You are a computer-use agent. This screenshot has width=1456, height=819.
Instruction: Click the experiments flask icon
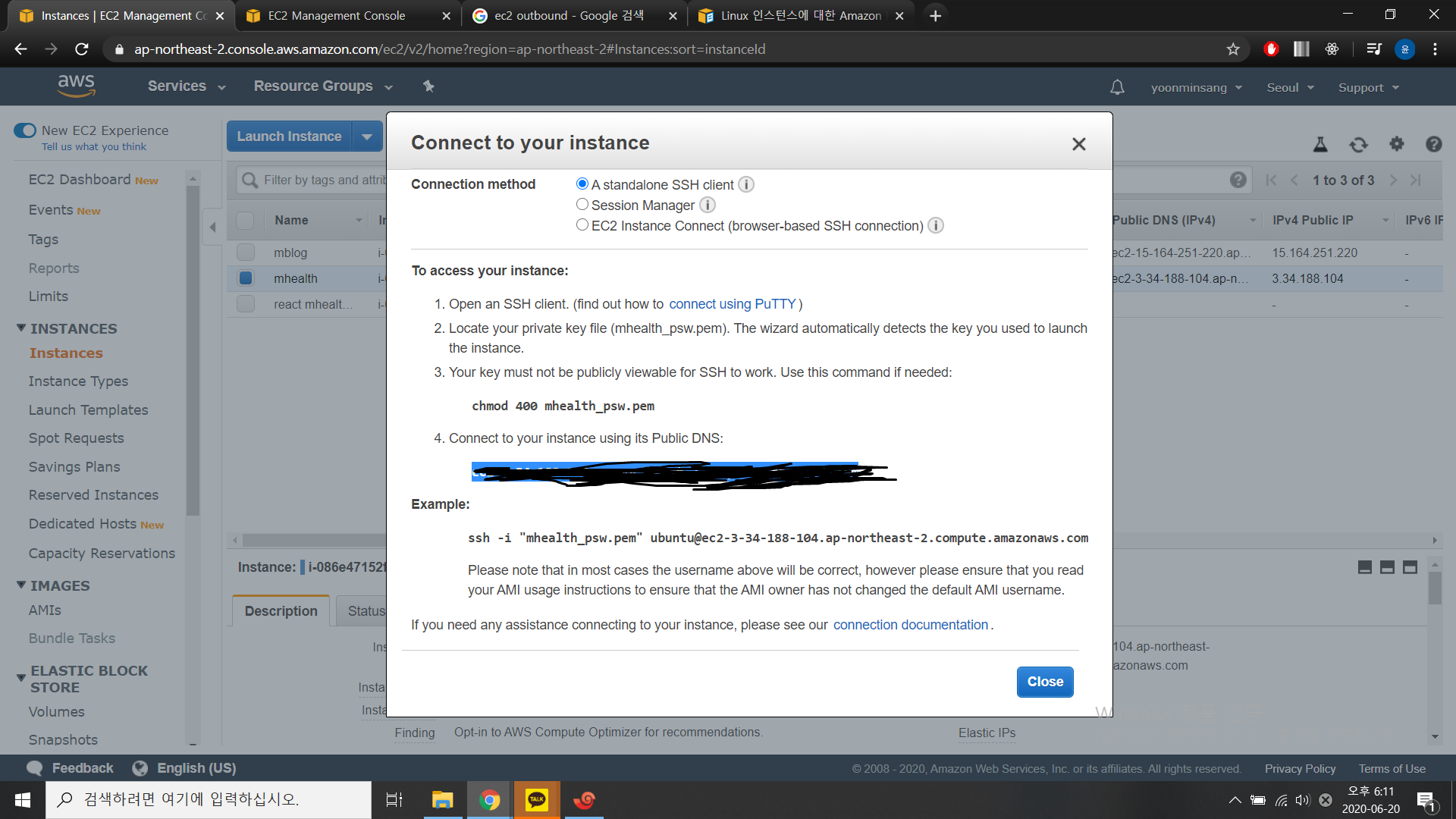[x=1320, y=144]
